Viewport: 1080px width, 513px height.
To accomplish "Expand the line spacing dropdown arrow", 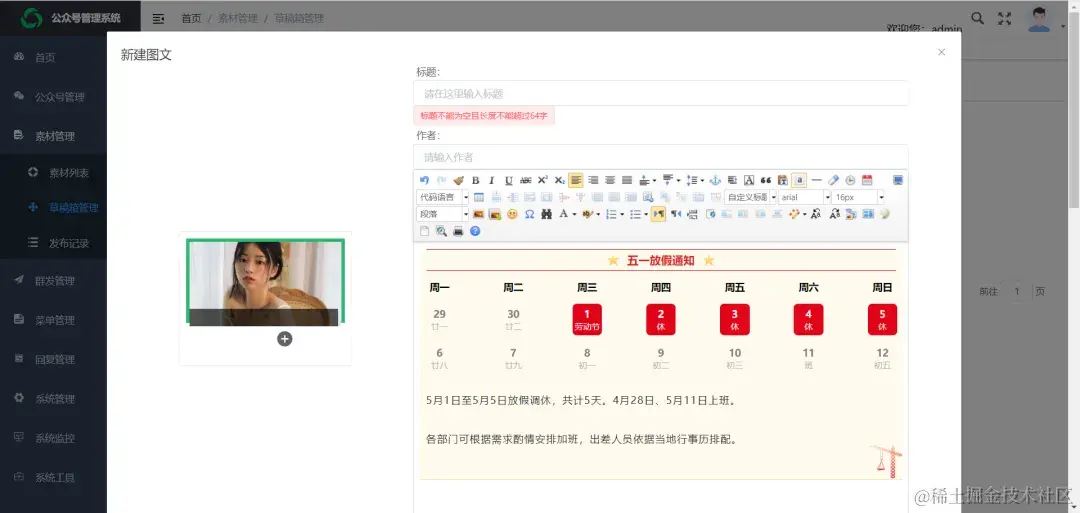I will (x=703, y=180).
